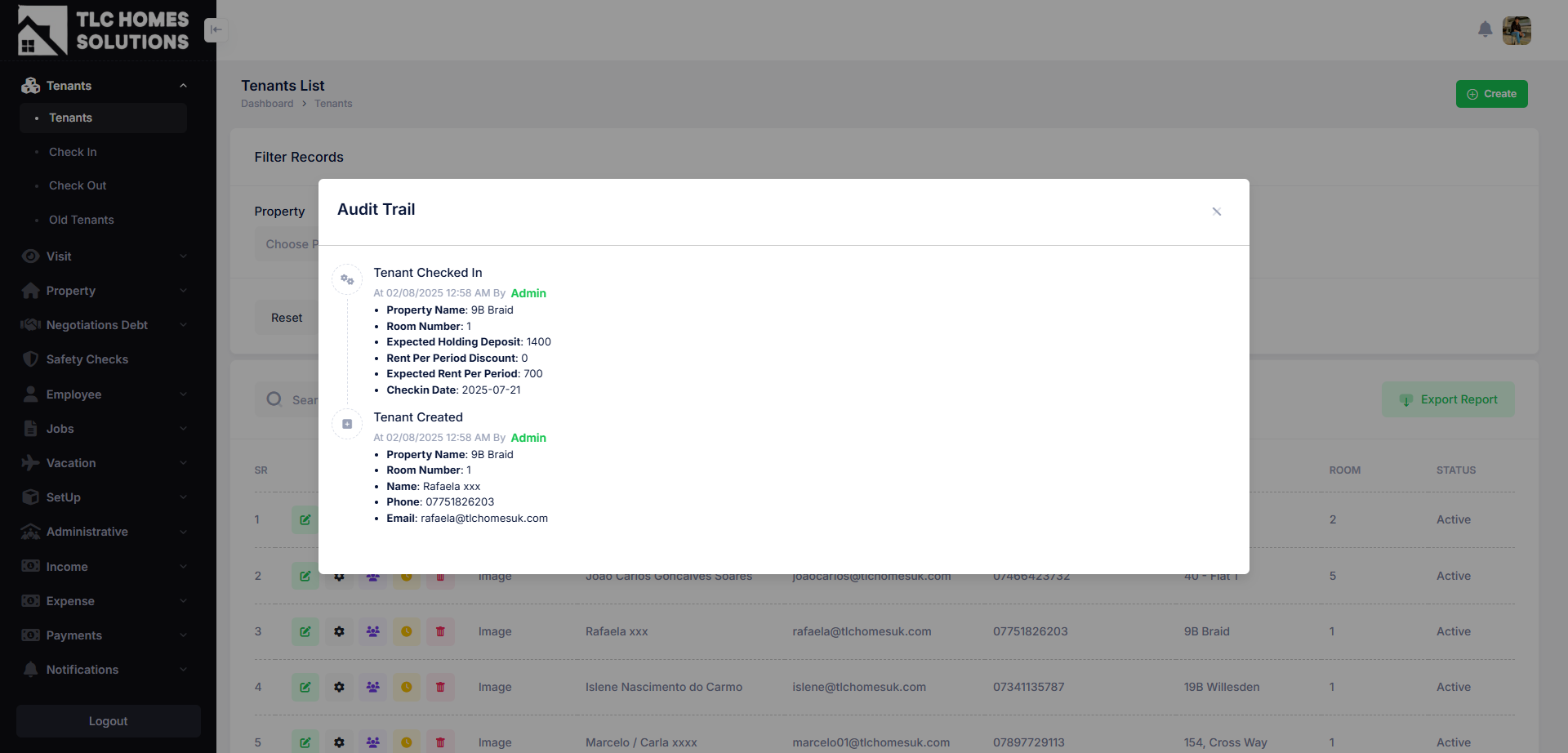Collapse the sidebar using the toggle icon
This screenshot has height=753, width=1568.
point(216,30)
